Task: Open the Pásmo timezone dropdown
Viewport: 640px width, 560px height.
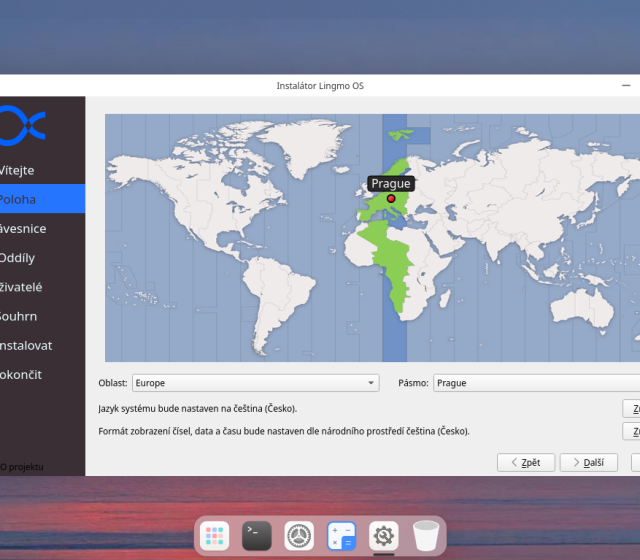Action: (535, 383)
